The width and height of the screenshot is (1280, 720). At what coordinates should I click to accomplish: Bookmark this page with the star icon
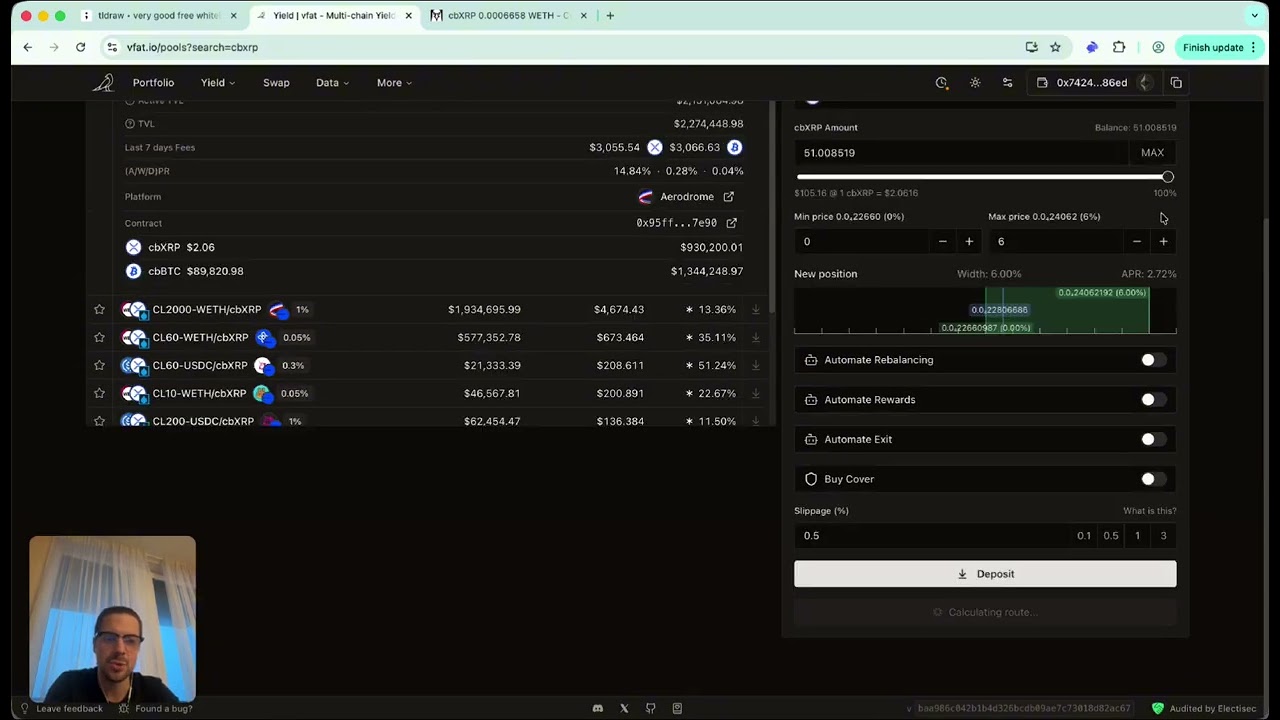pos(1055,47)
